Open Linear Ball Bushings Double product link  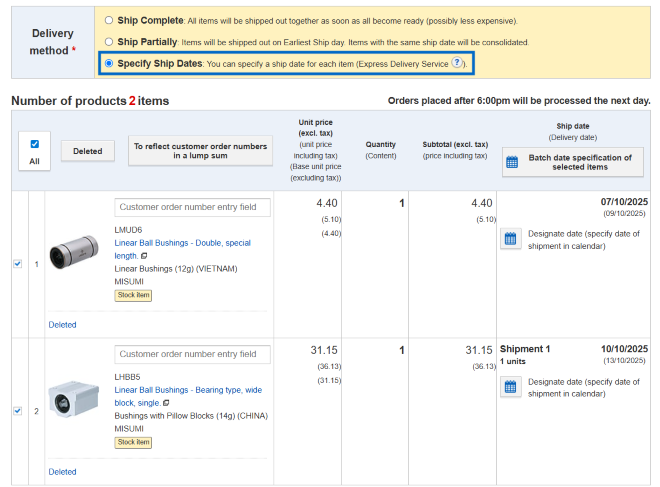pyautogui.click(x=182, y=243)
